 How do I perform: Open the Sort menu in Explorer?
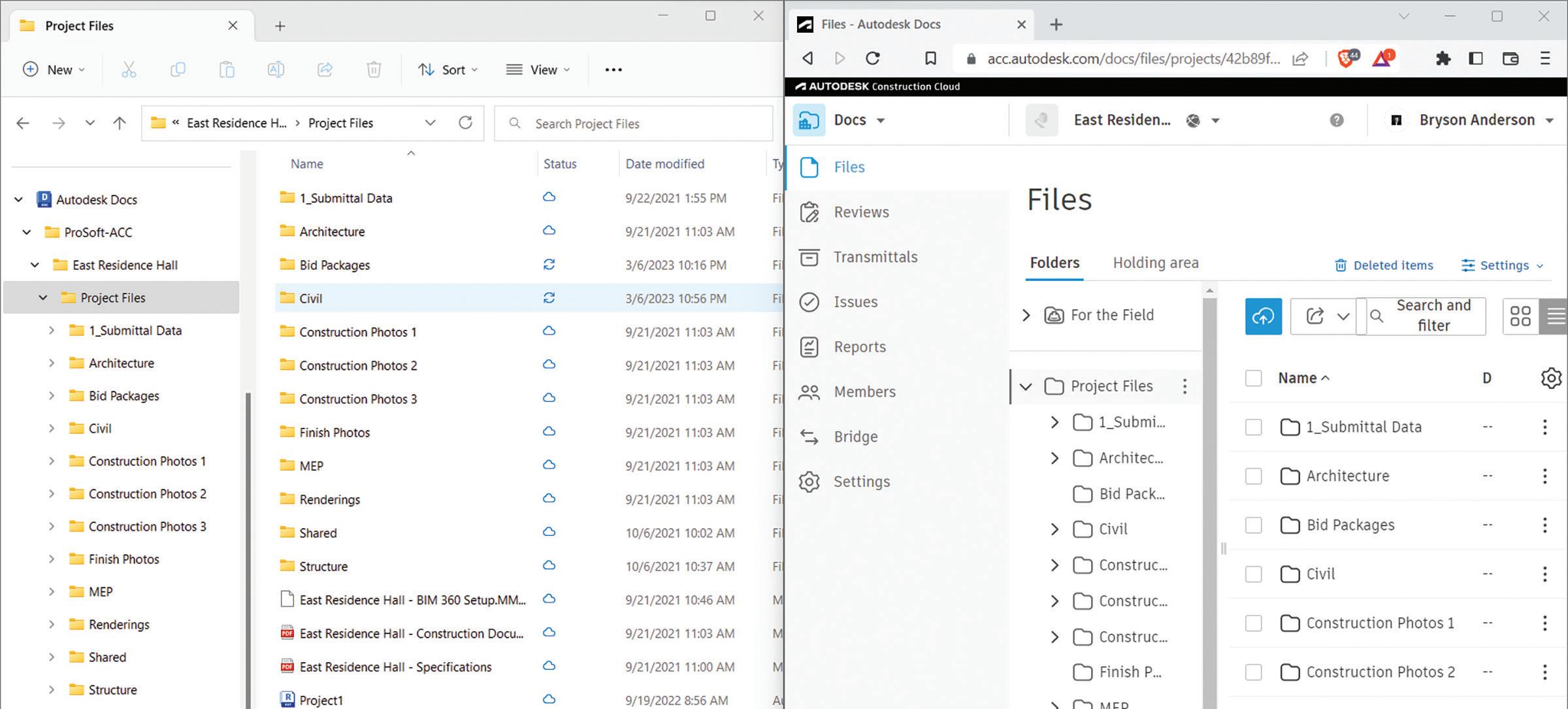click(448, 69)
